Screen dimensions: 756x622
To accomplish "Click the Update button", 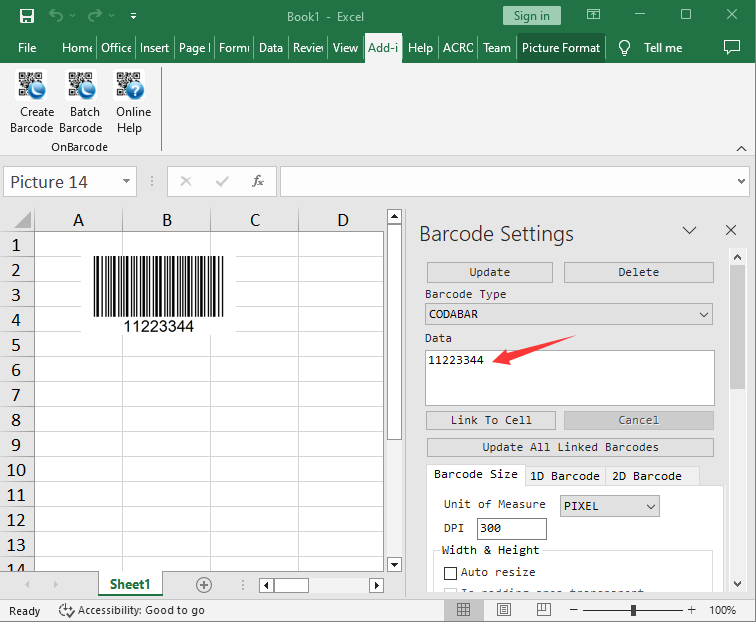I will coord(489,272).
